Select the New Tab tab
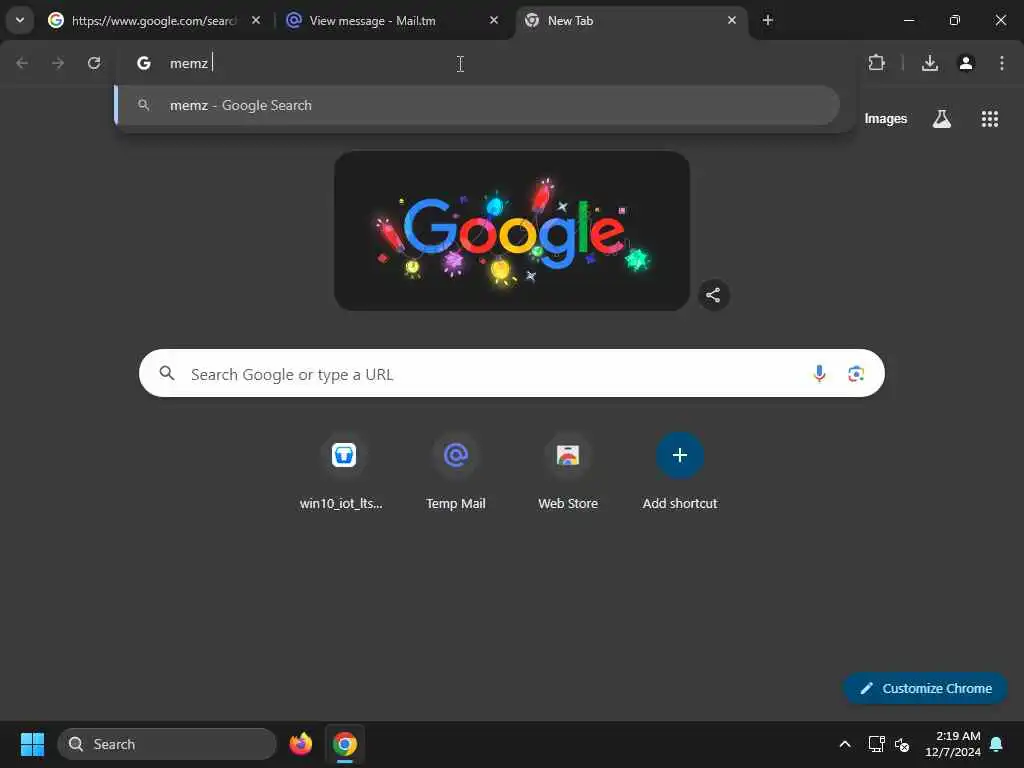 [x=627, y=20]
